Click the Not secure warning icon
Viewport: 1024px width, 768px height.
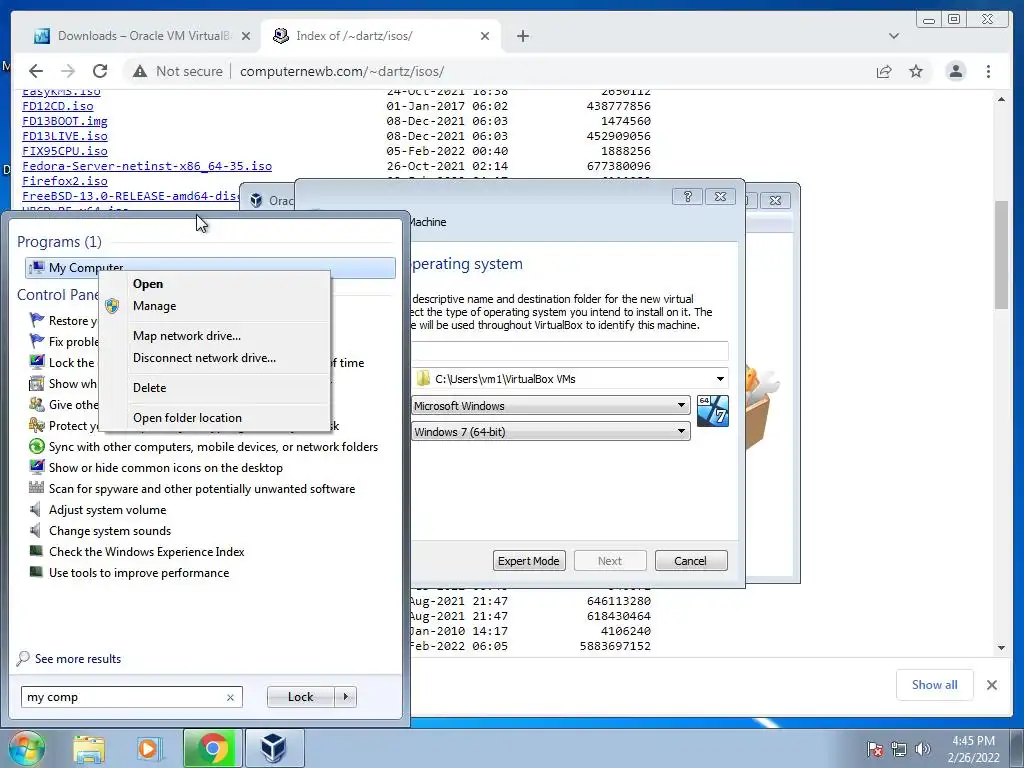coord(140,71)
